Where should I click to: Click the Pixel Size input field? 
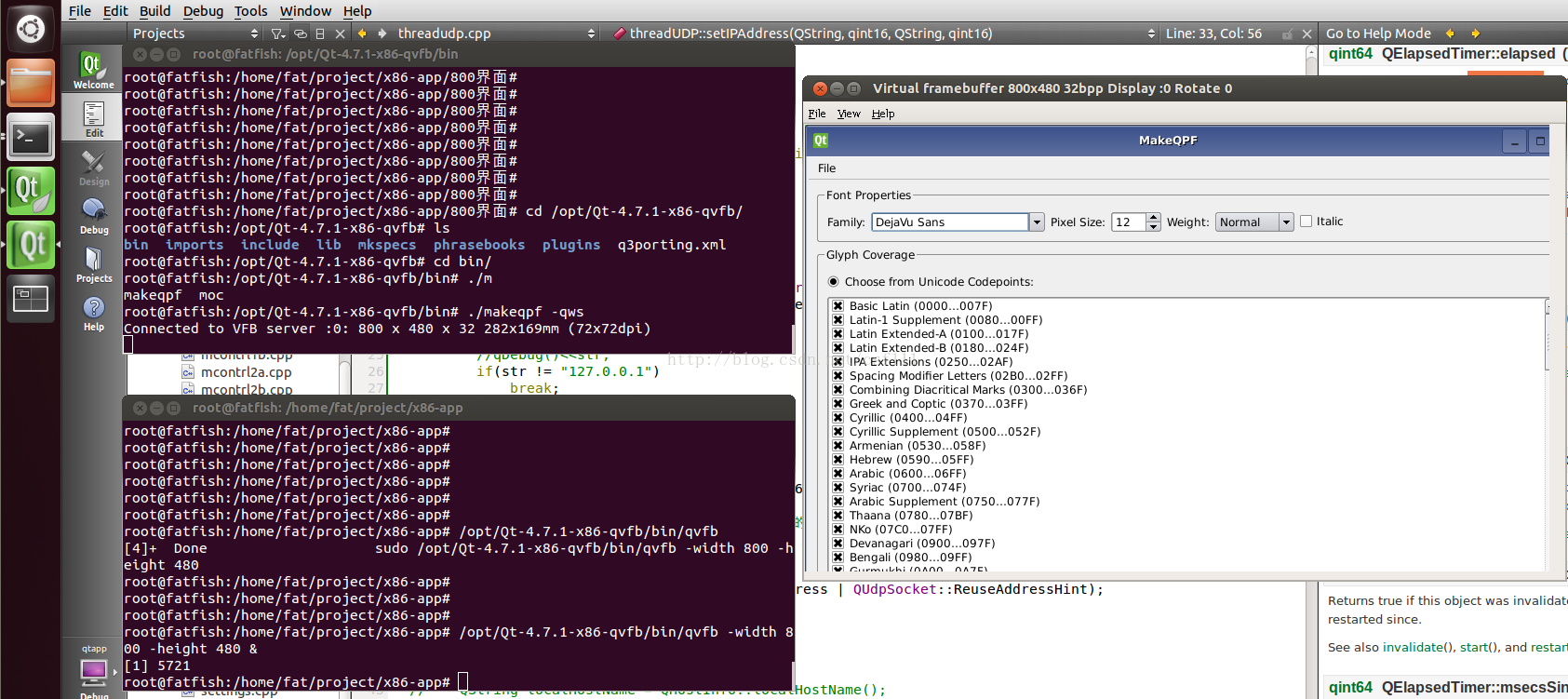tap(1129, 222)
